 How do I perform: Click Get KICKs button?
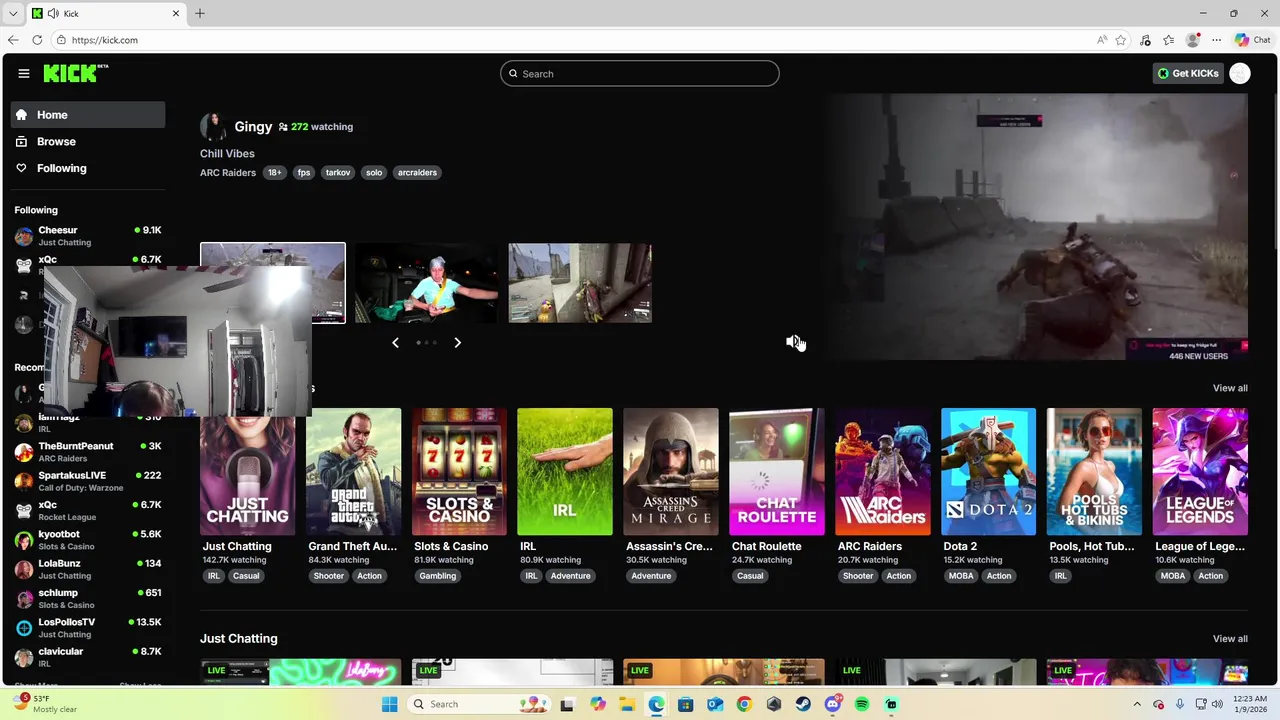click(1188, 73)
